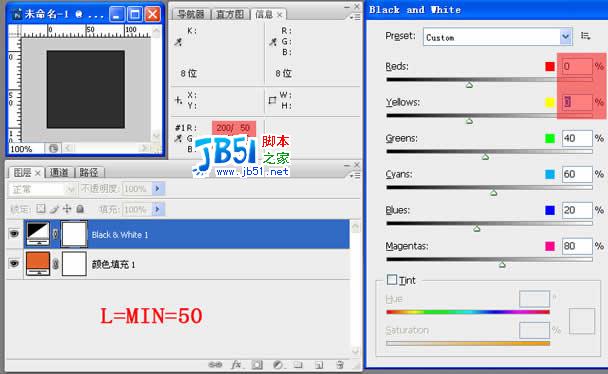Image resolution: width=608 pixels, height=374 pixels.
Task: Enable the Tint checkbox
Action: coord(392,279)
